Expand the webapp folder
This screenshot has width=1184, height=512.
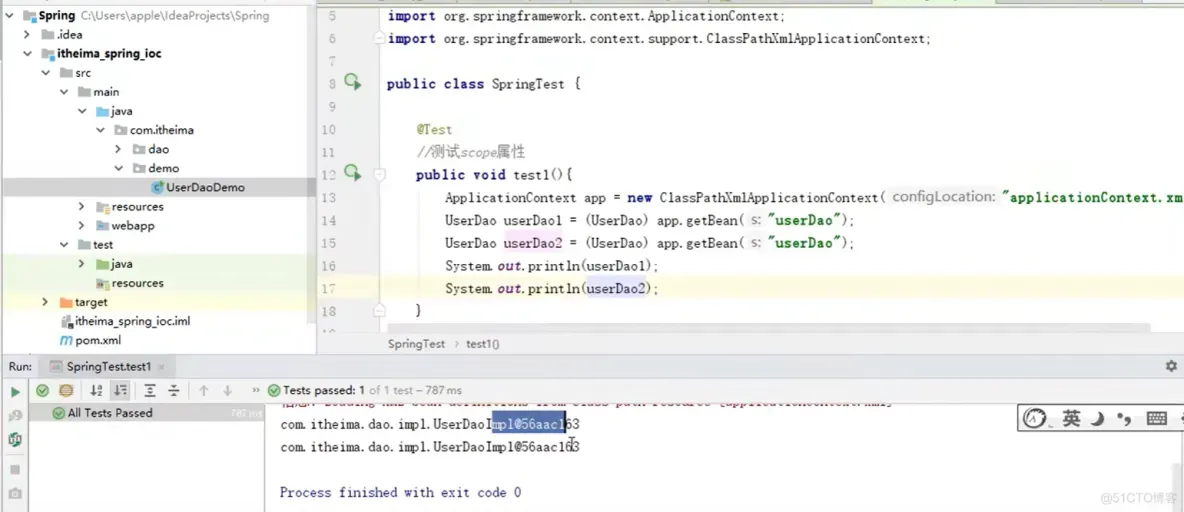(82, 225)
